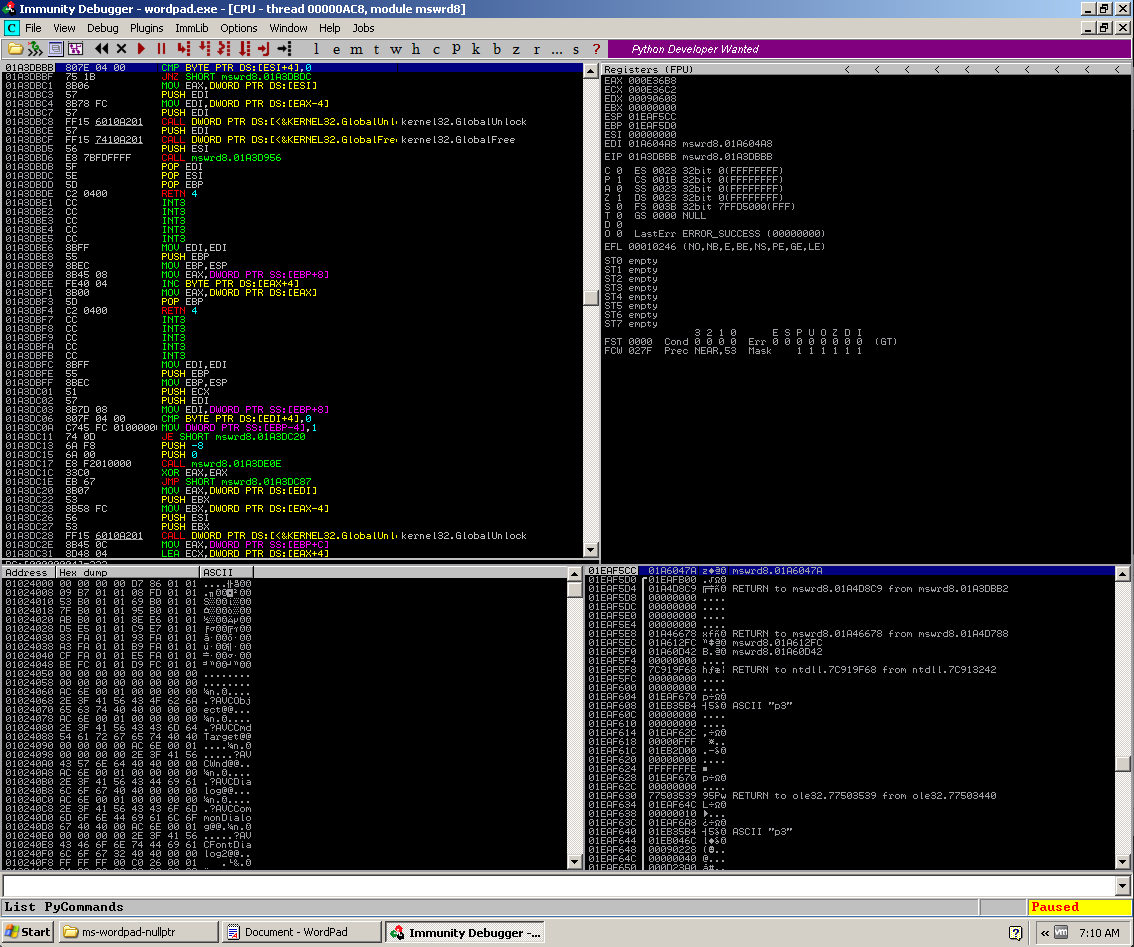Click the Go to address arrow icon

click(284, 49)
